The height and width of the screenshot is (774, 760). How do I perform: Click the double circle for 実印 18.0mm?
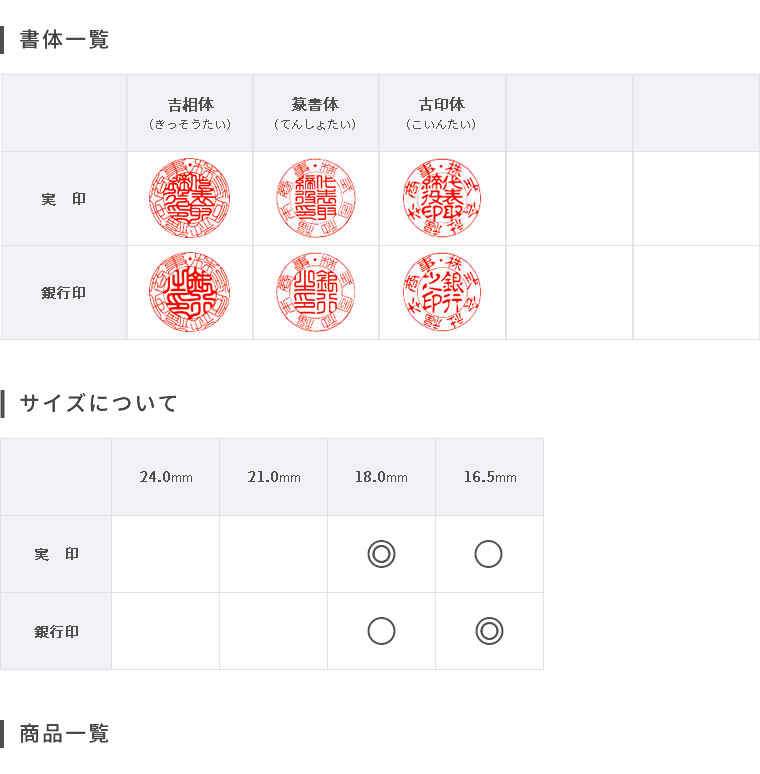pos(381,554)
